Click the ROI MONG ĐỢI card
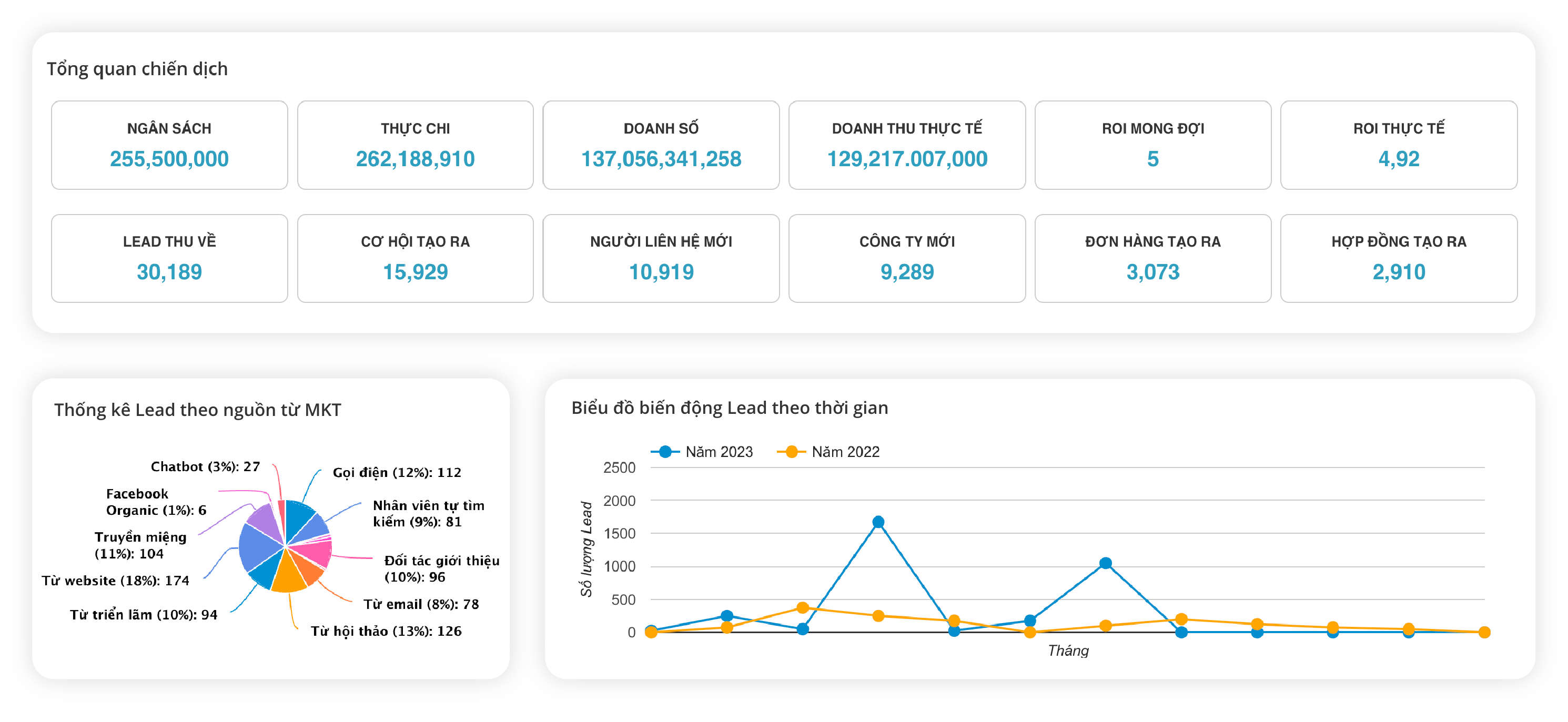Screen dimensions: 1568x722 click(x=1153, y=145)
